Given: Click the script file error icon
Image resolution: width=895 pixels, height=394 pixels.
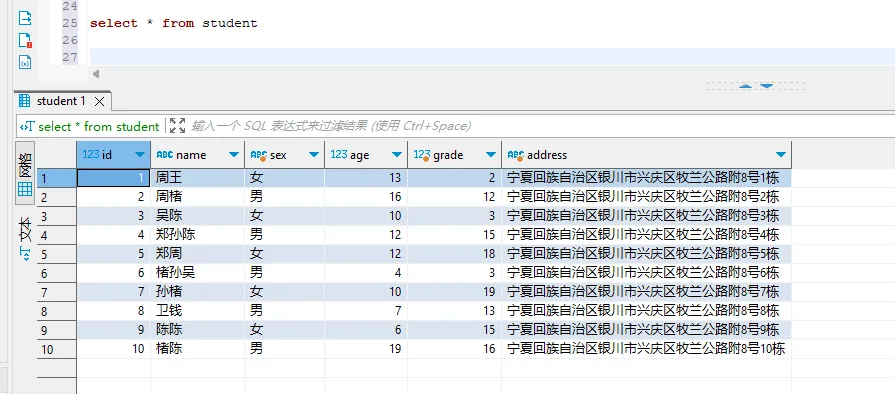Looking at the screenshot, I should click(x=25, y=41).
